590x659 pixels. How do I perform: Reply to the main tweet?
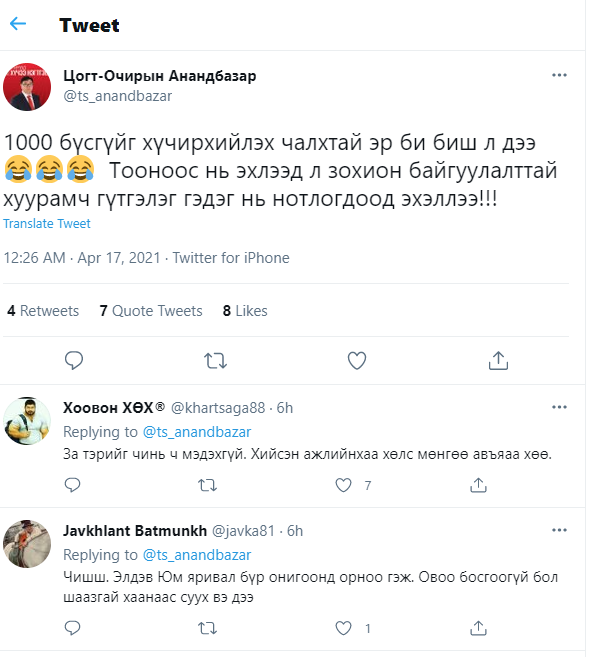coord(74,361)
